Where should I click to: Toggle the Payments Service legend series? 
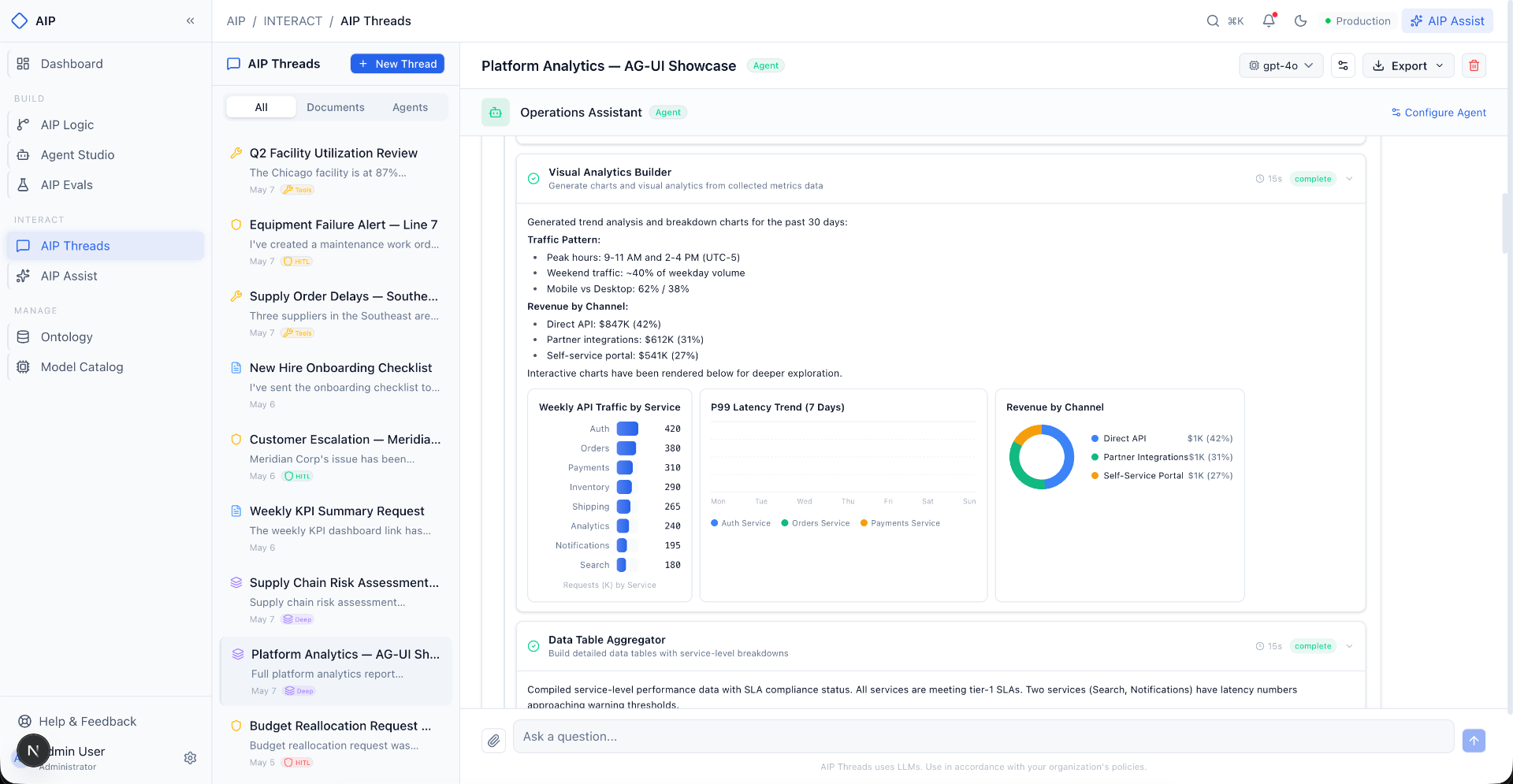click(900, 523)
